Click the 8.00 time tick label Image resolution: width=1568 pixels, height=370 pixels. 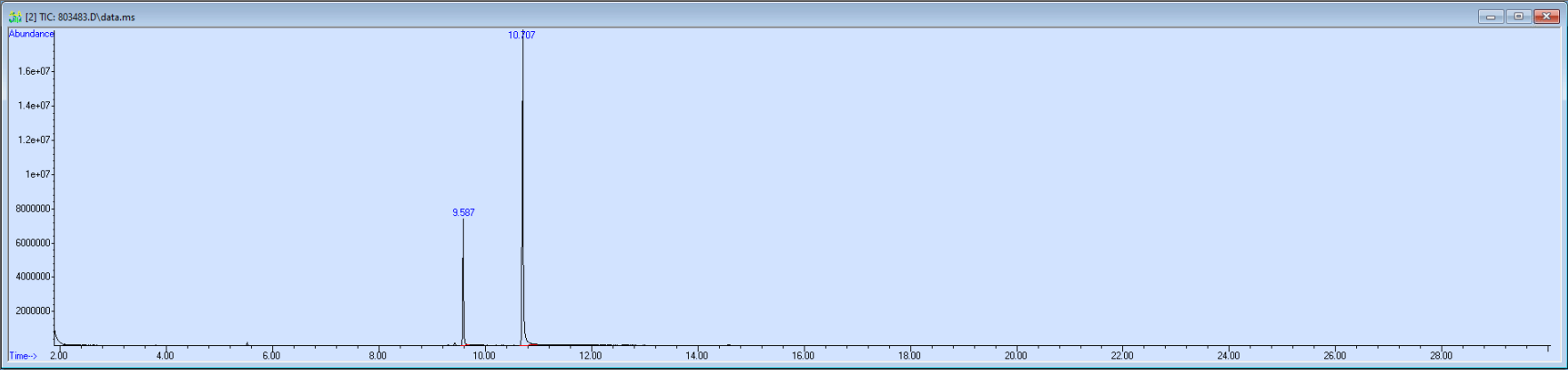click(377, 356)
